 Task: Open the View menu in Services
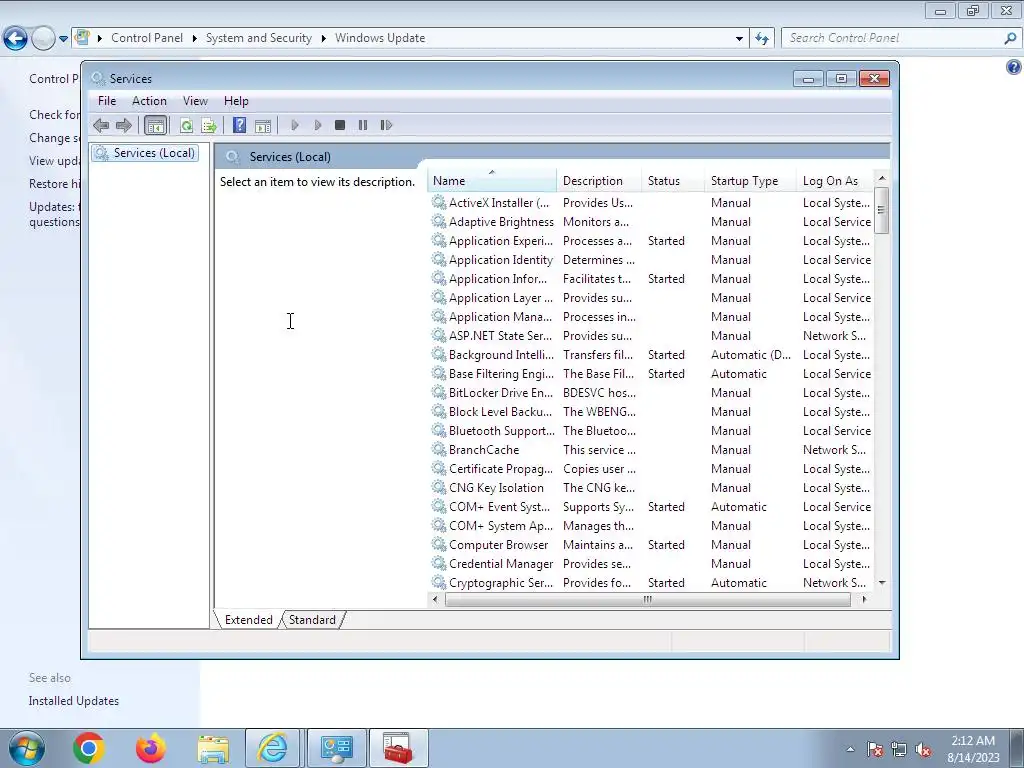195,101
